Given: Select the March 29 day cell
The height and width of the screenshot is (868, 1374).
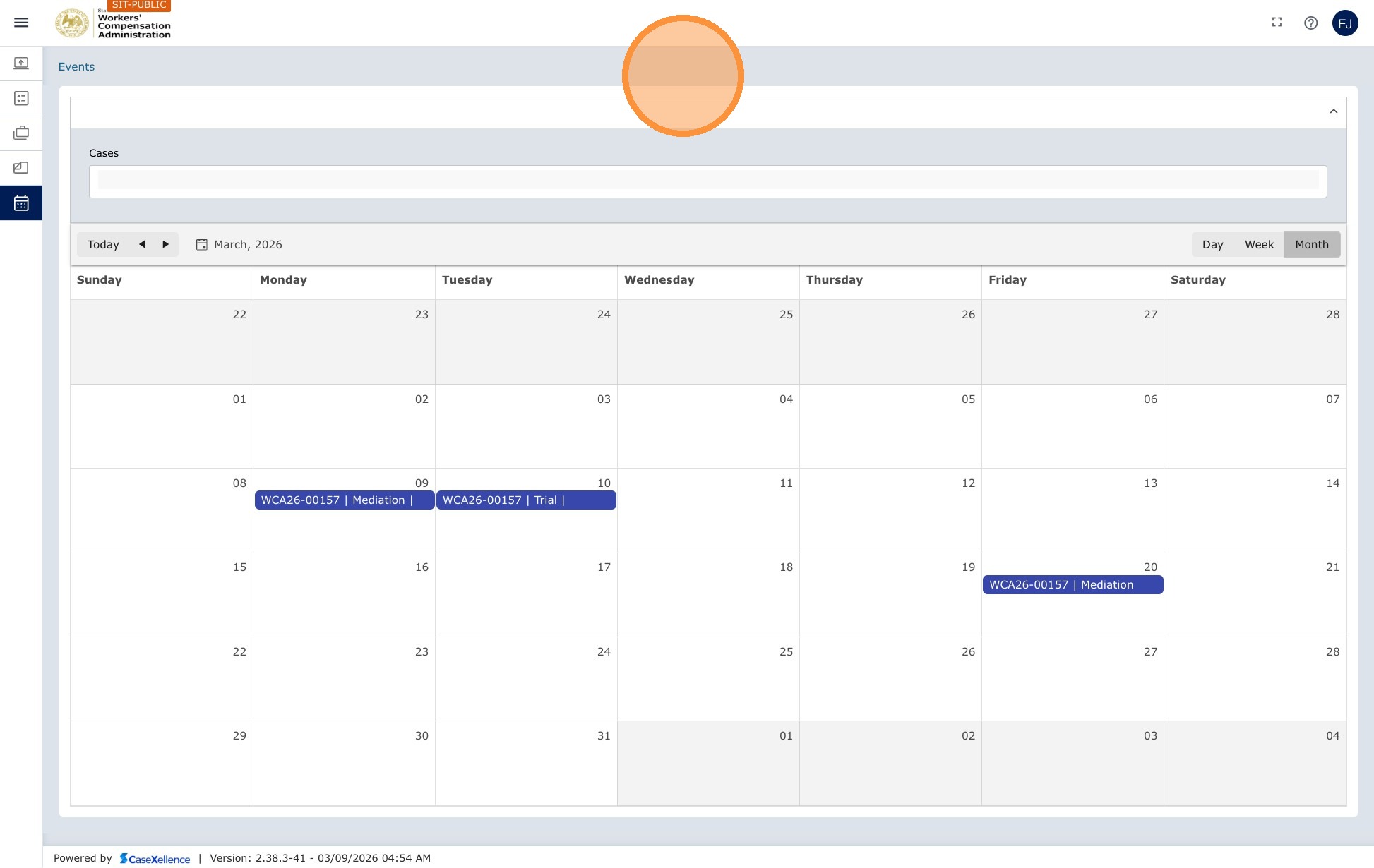Looking at the screenshot, I should 162,764.
